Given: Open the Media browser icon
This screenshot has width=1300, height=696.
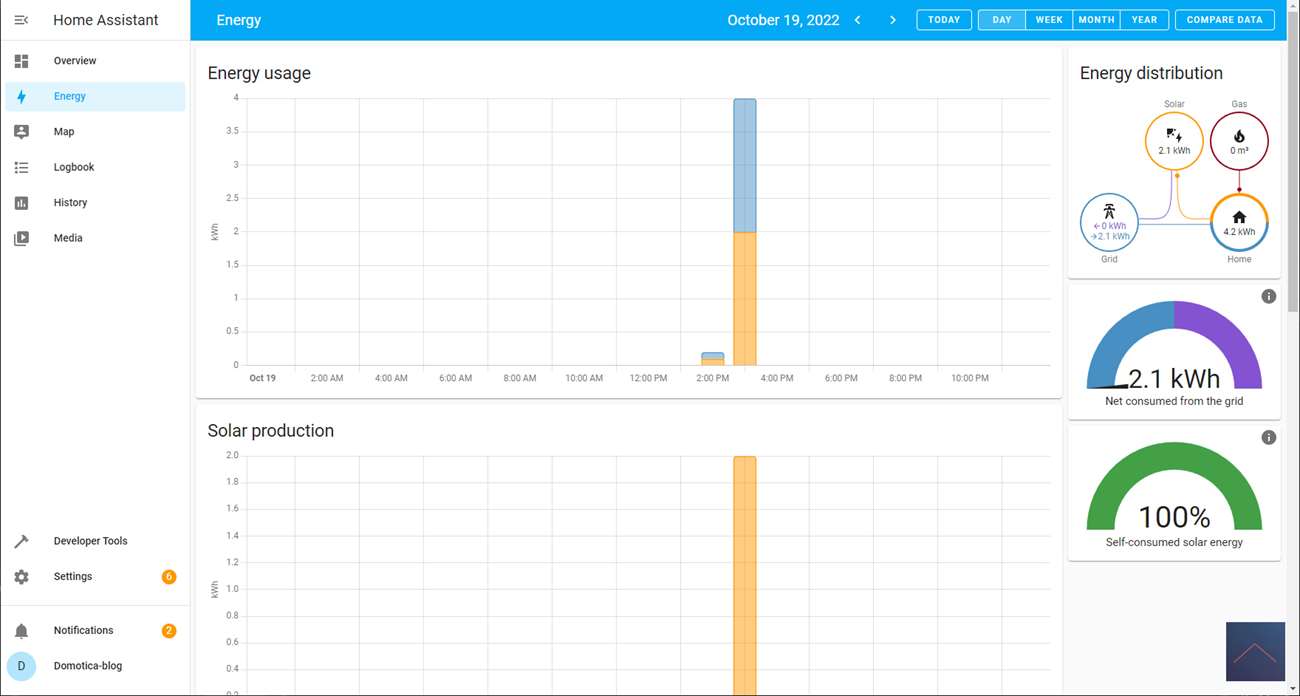Looking at the screenshot, I should (21, 239).
